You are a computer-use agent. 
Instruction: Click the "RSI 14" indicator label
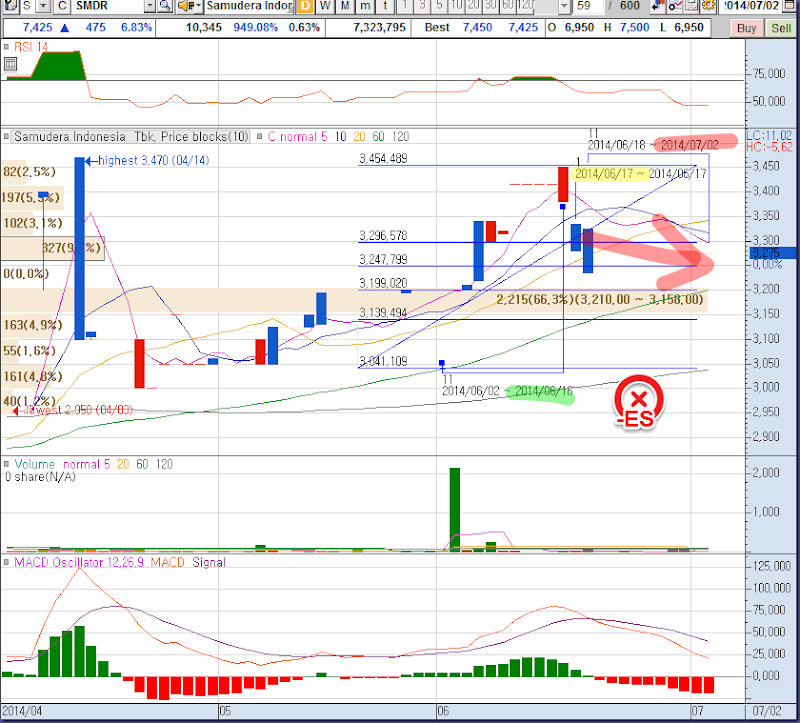point(31,47)
